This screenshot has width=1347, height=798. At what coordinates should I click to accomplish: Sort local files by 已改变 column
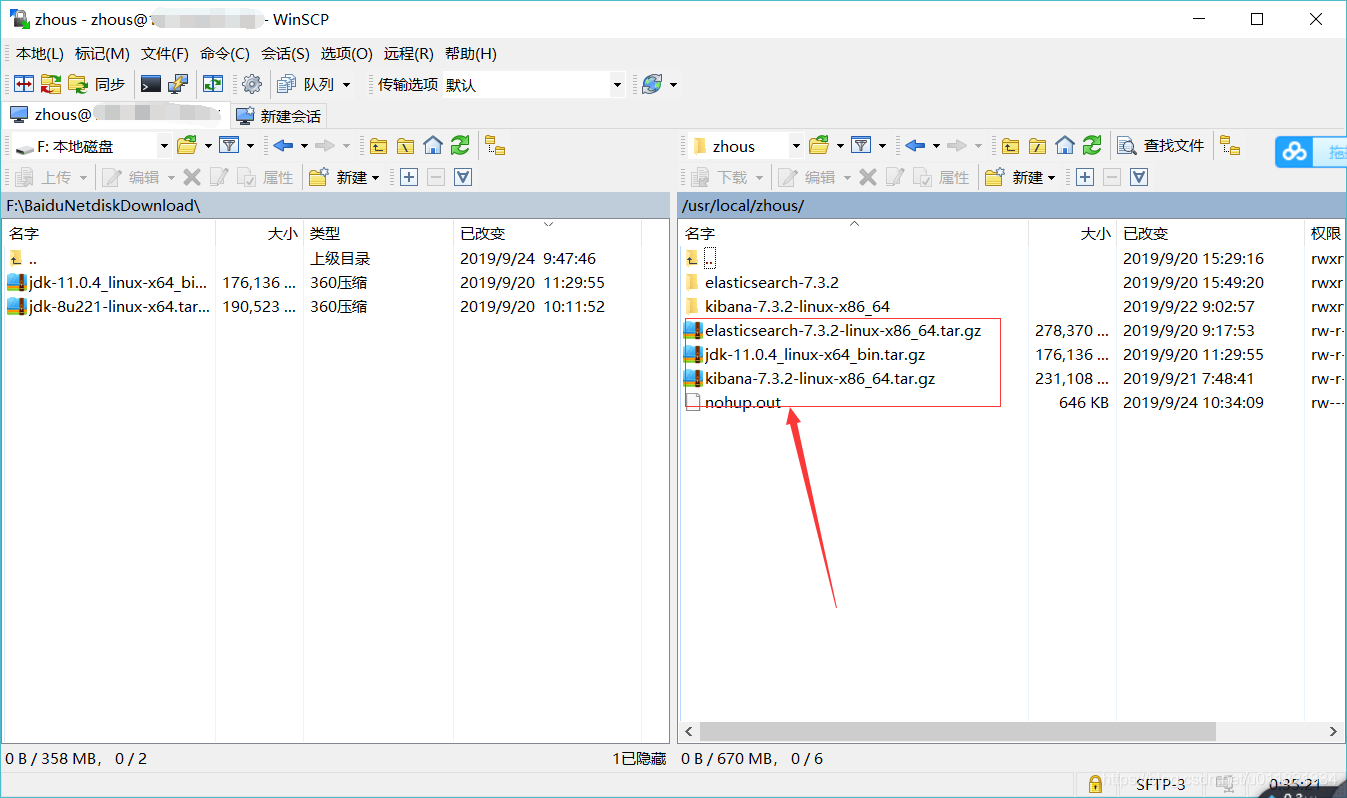point(547,233)
